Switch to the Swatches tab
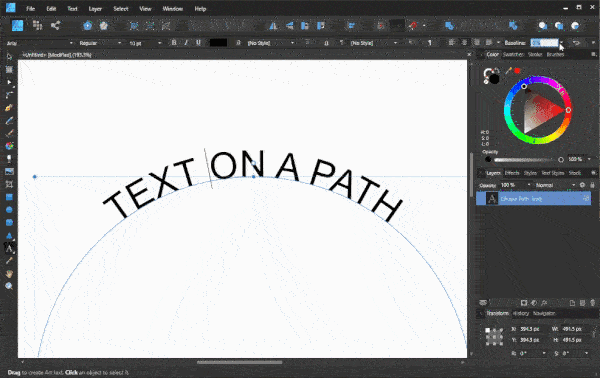The image size is (600, 378). coord(513,54)
